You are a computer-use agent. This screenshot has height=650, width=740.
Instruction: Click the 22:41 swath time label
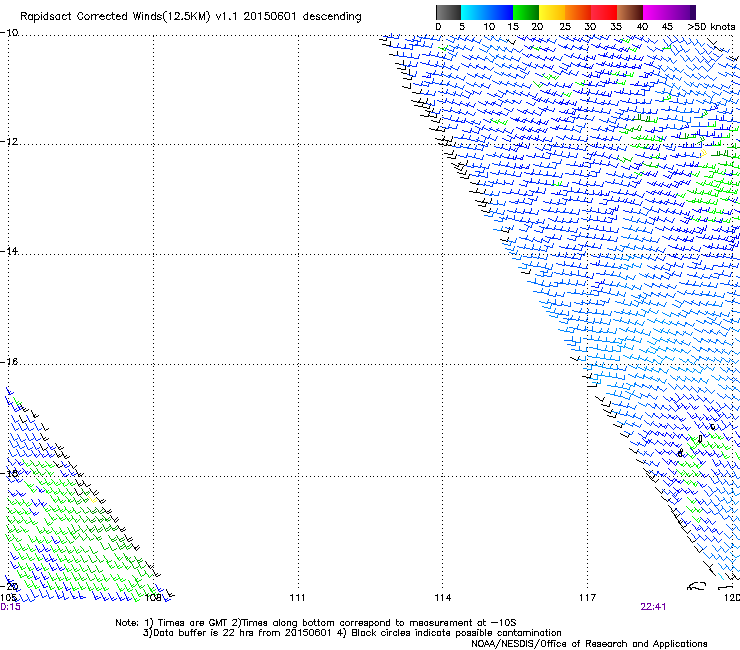tap(653, 607)
